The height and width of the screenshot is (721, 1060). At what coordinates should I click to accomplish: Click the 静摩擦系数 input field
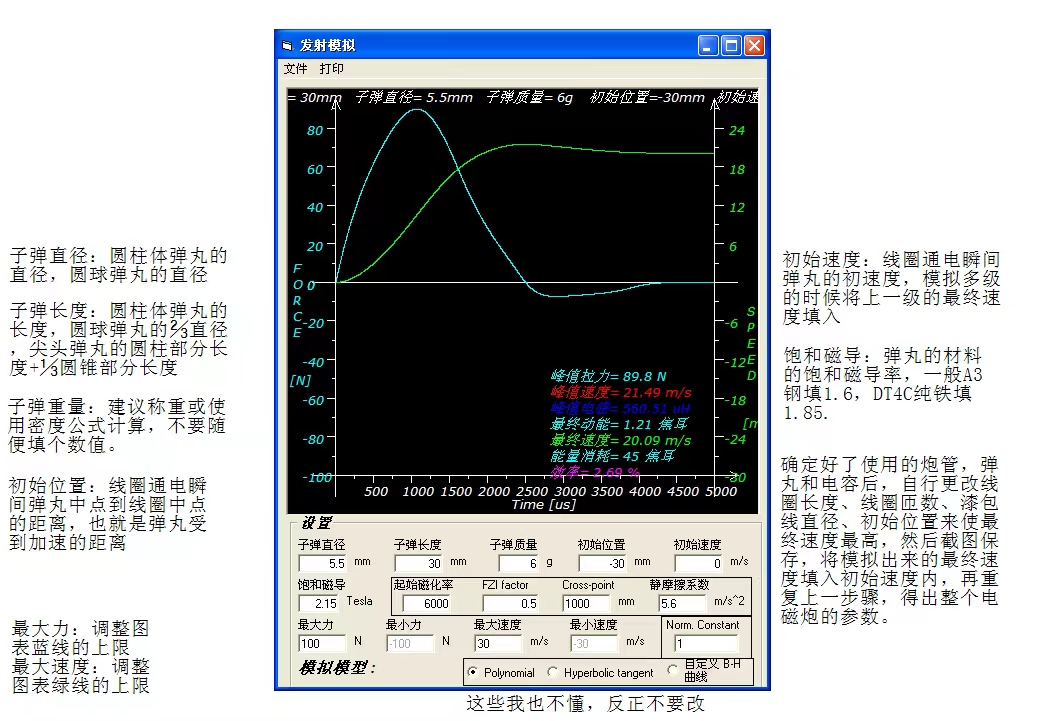click(682, 603)
